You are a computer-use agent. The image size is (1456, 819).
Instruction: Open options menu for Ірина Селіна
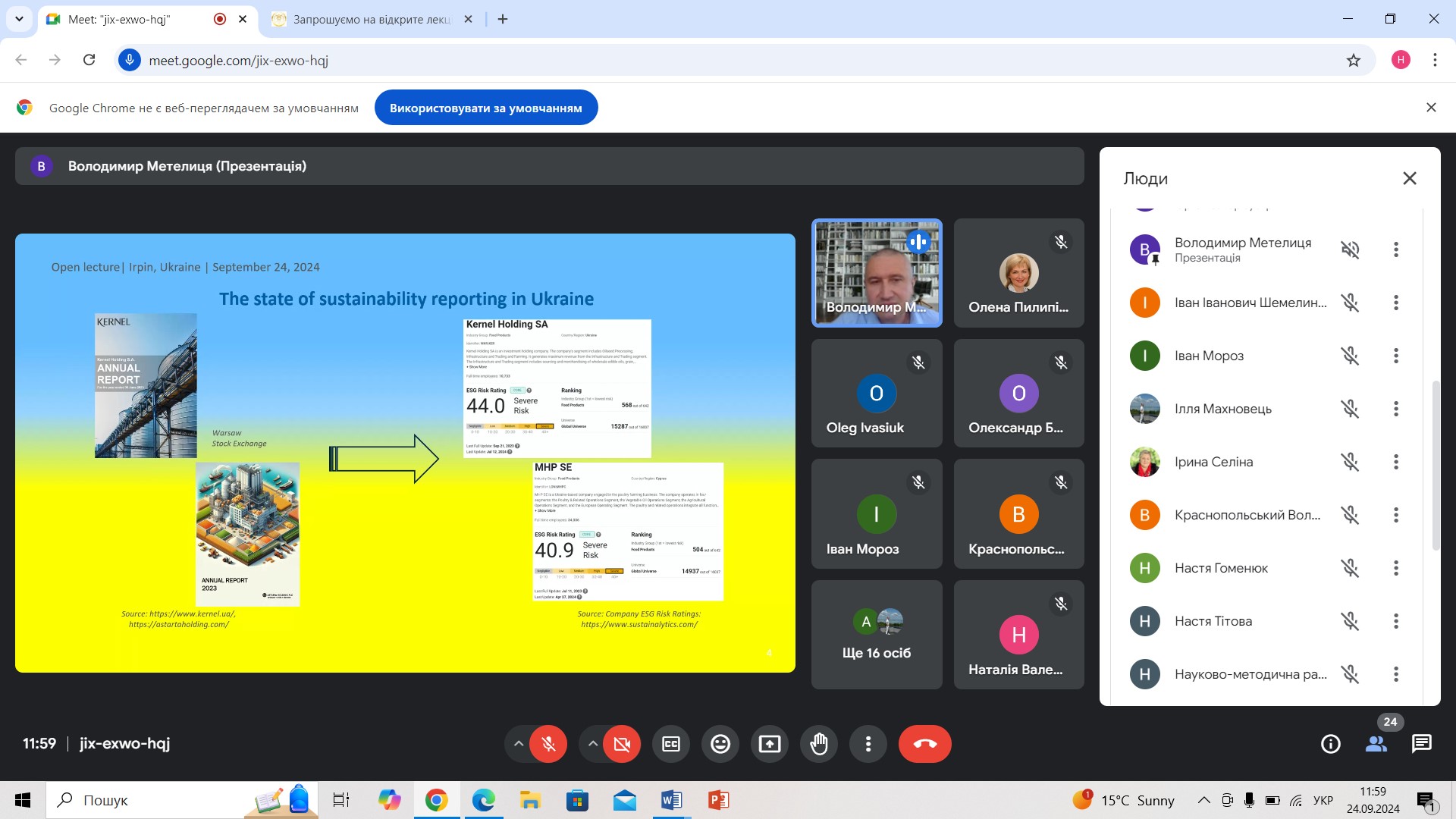[x=1396, y=462]
